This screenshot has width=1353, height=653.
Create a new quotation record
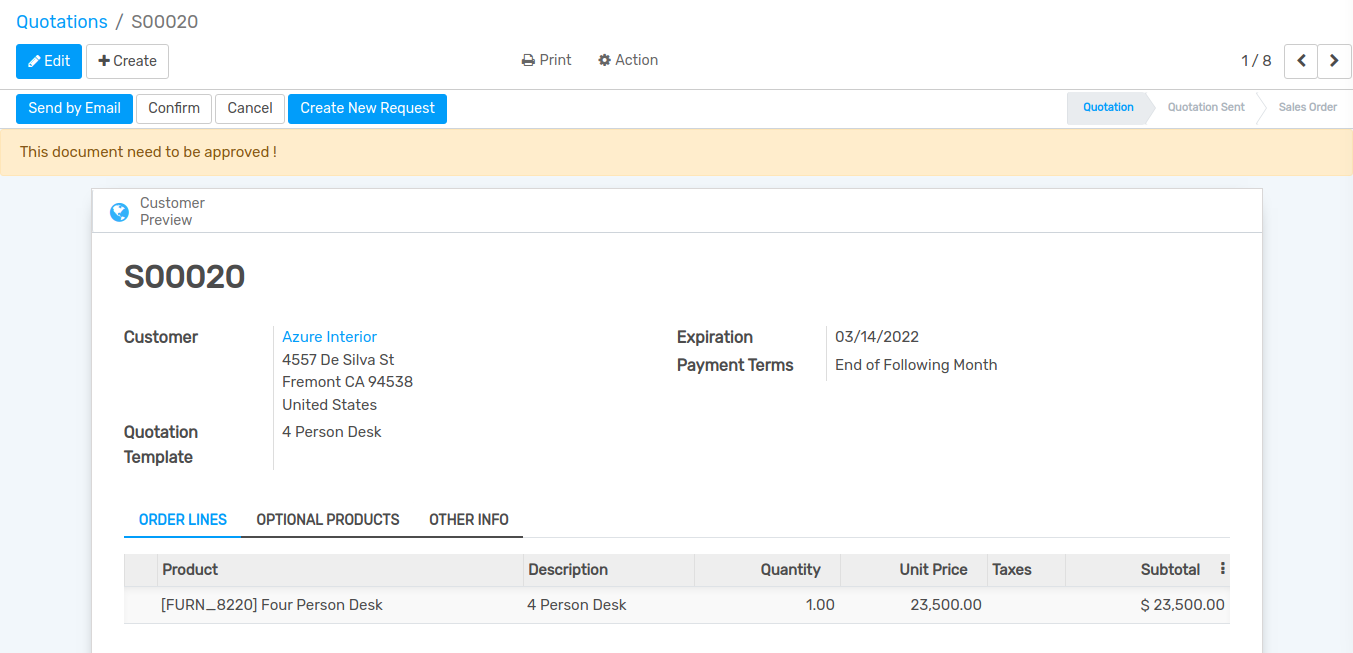point(127,61)
